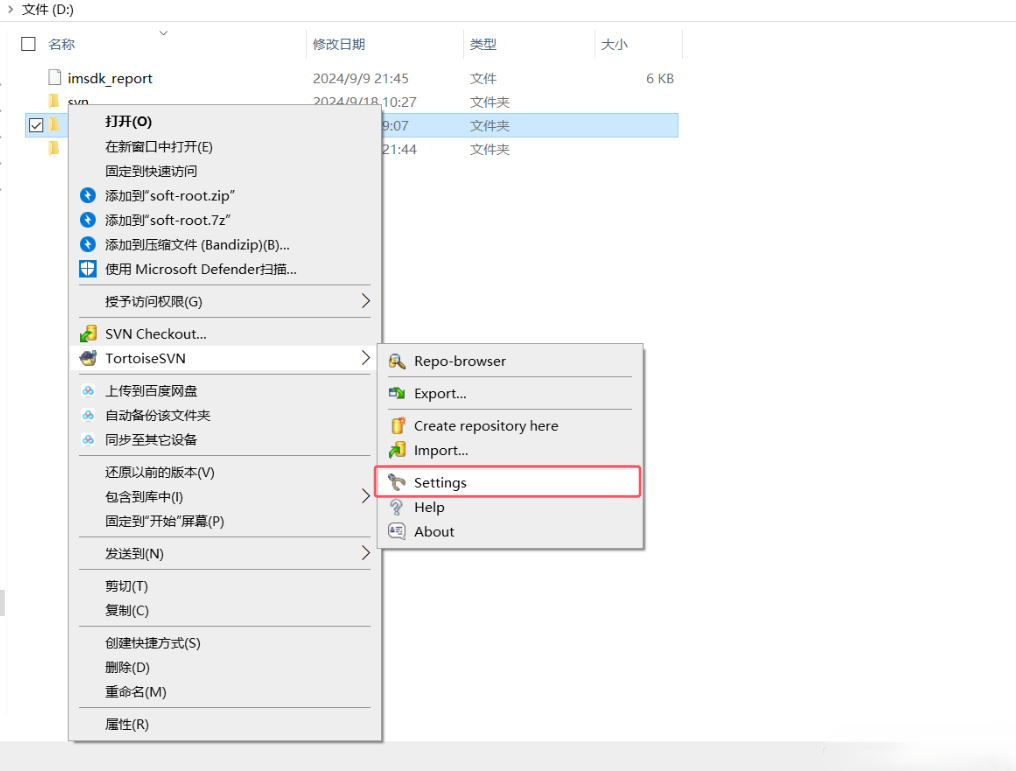The image size is (1016, 771).
Task: Click the Help question mark icon
Action: coord(397,507)
